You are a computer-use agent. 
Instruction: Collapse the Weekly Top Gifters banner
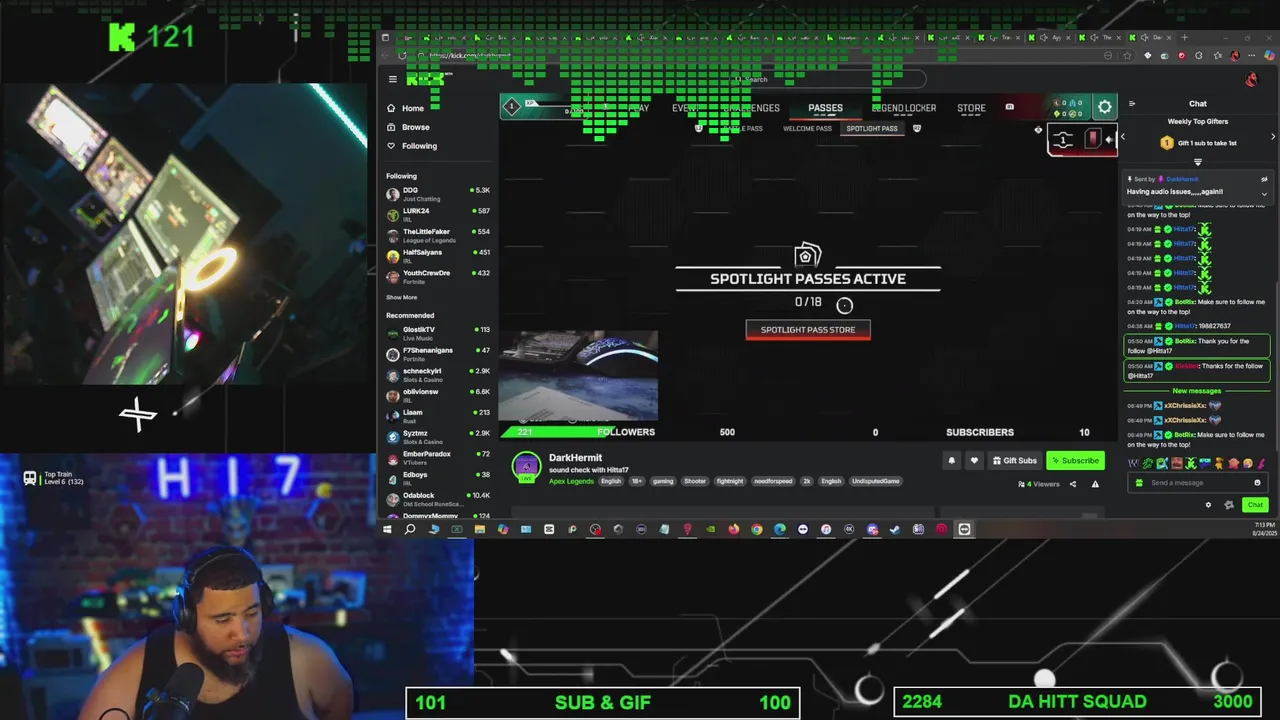coord(1198,162)
